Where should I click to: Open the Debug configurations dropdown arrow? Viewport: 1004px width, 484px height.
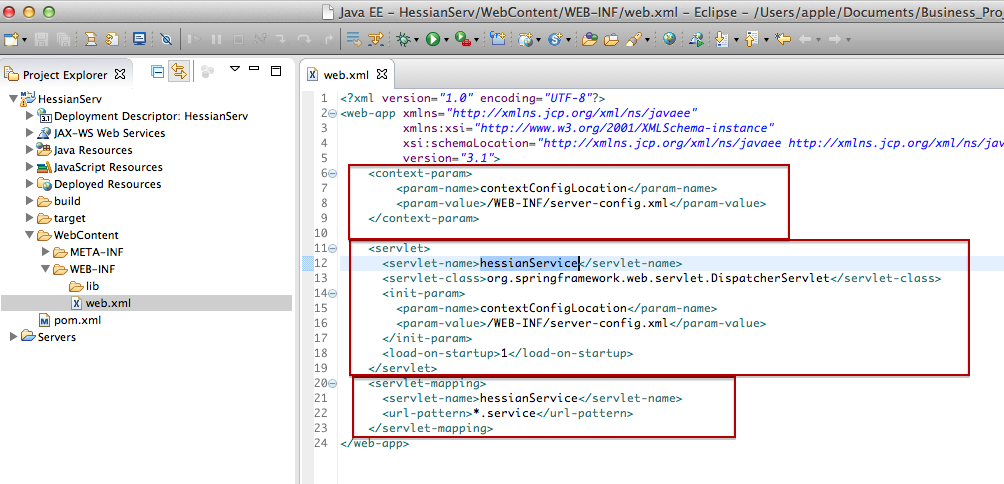click(x=416, y=40)
